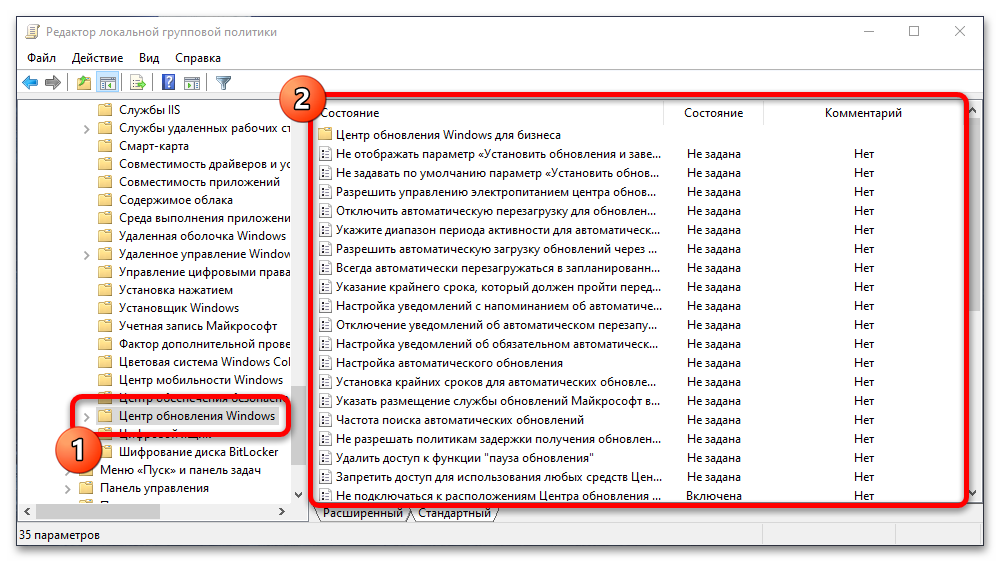Sort by the second Состояние column header
Screen dimensions: 1000x562
(x=713, y=113)
